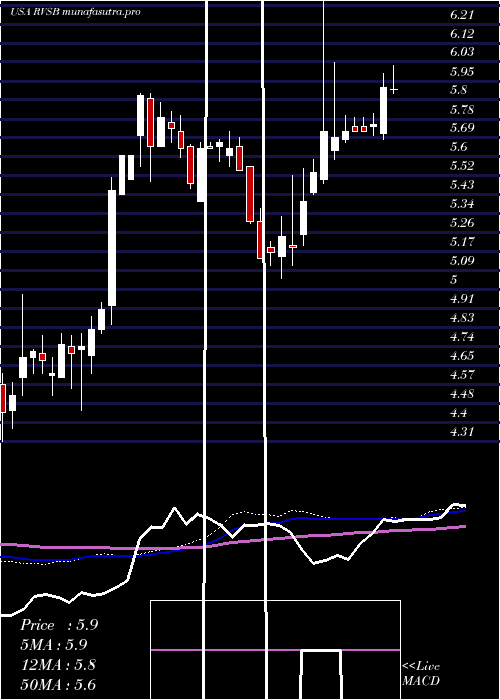500x700 pixels.
Task: Click the 5.09 price axis label
Action: pyautogui.click(x=462, y=261)
